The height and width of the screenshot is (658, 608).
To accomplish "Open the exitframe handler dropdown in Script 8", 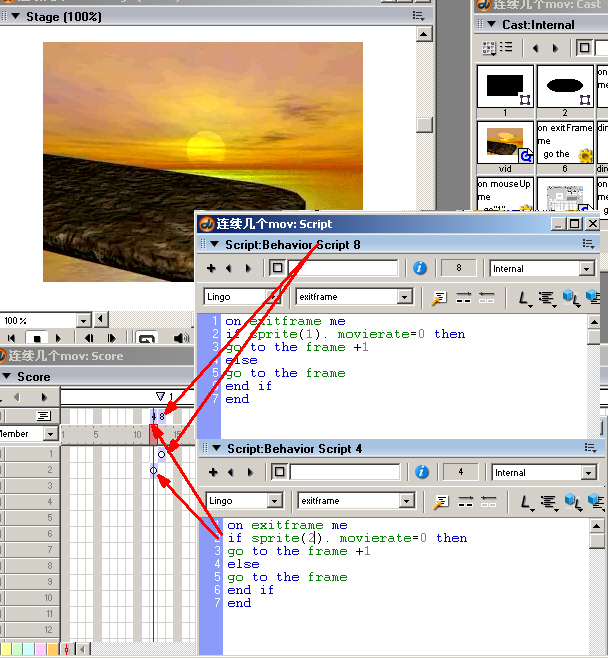I will [x=404, y=297].
